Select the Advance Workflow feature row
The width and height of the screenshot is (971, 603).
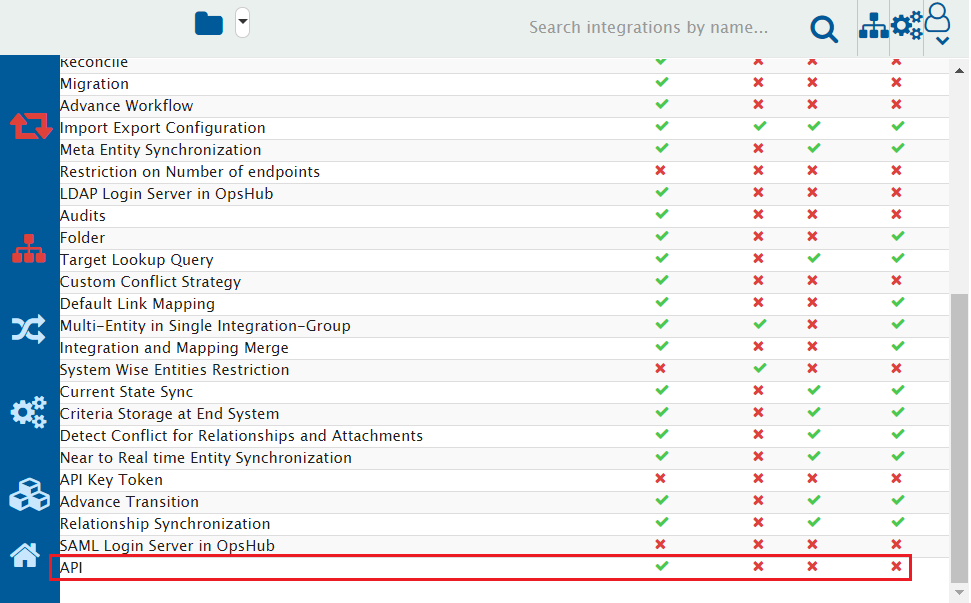(126, 106)
